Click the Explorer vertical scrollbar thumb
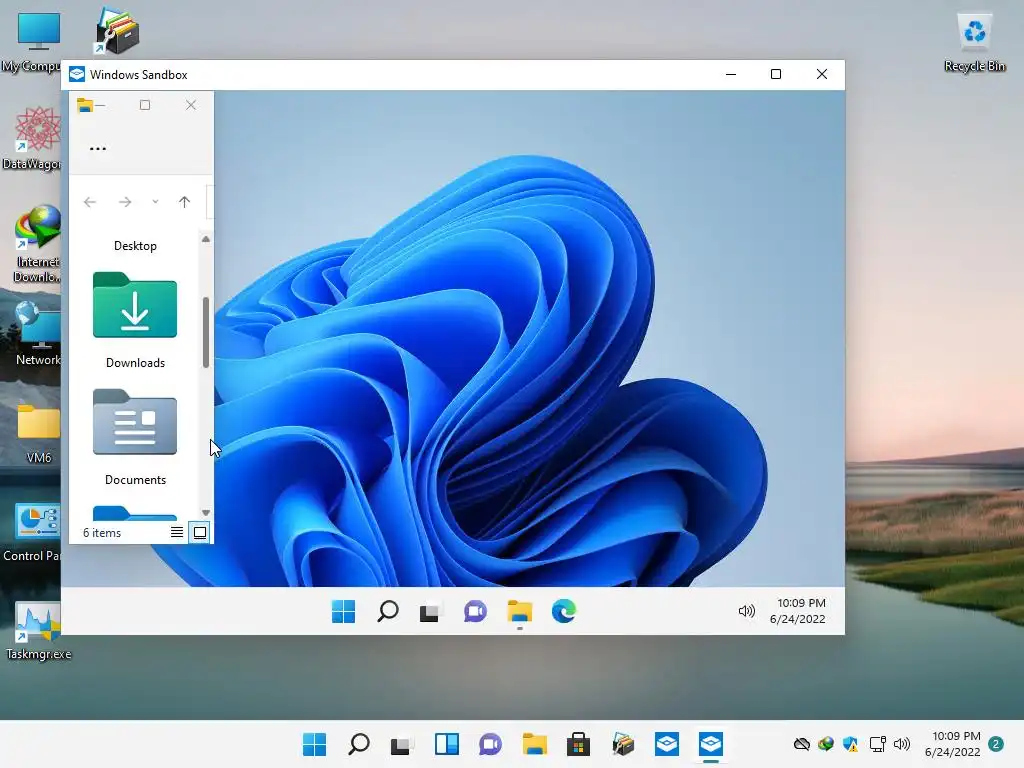Screen dimensions: 1024x768 206,332
